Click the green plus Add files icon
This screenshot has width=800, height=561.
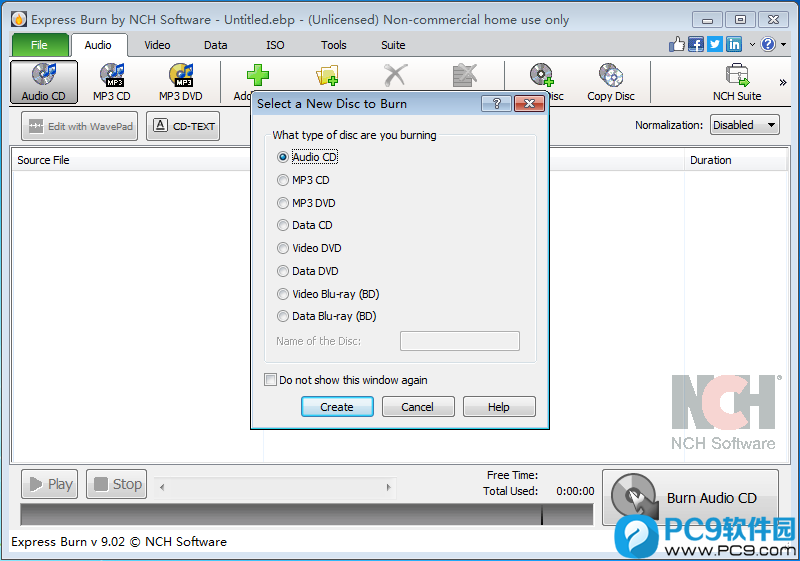pyautogui.click(x=258, y=75)
